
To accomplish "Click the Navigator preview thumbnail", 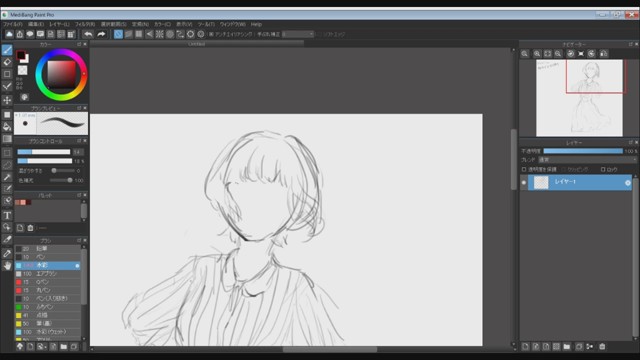I will [579, 98].
